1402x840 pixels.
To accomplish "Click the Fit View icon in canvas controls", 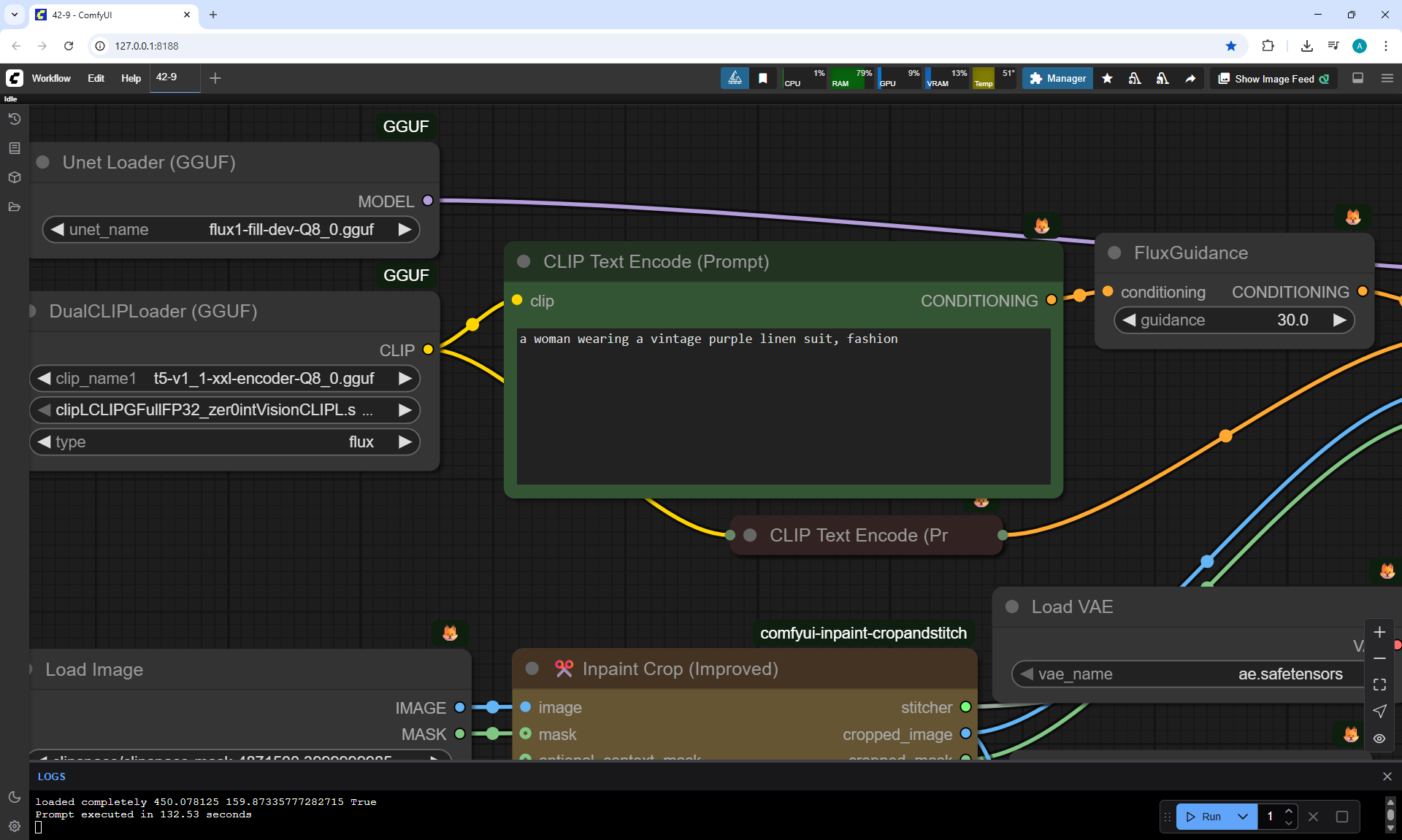I will pyautogui.click(x=1379, y=685).
